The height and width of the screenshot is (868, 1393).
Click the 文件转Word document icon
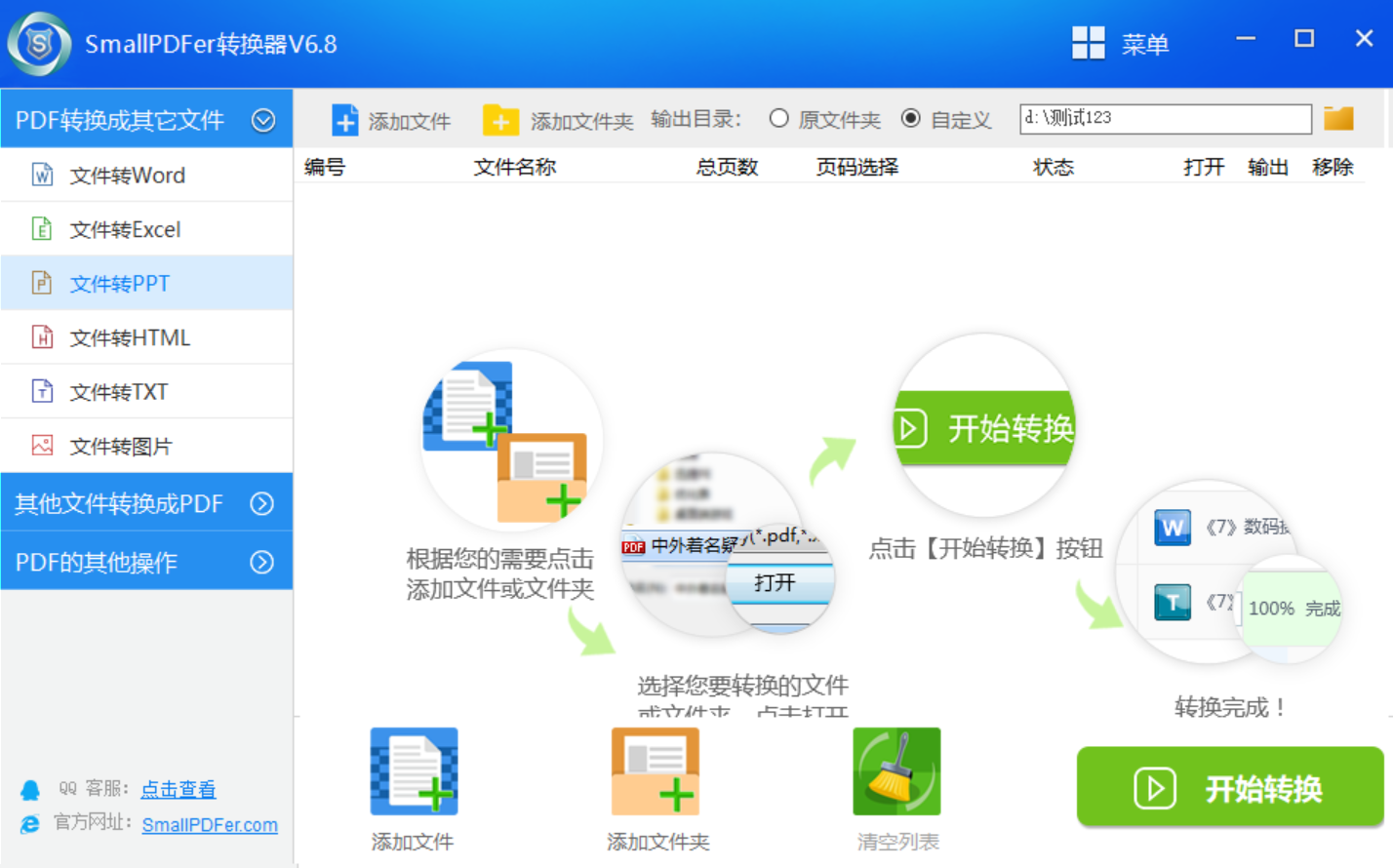tap(42, 175)
